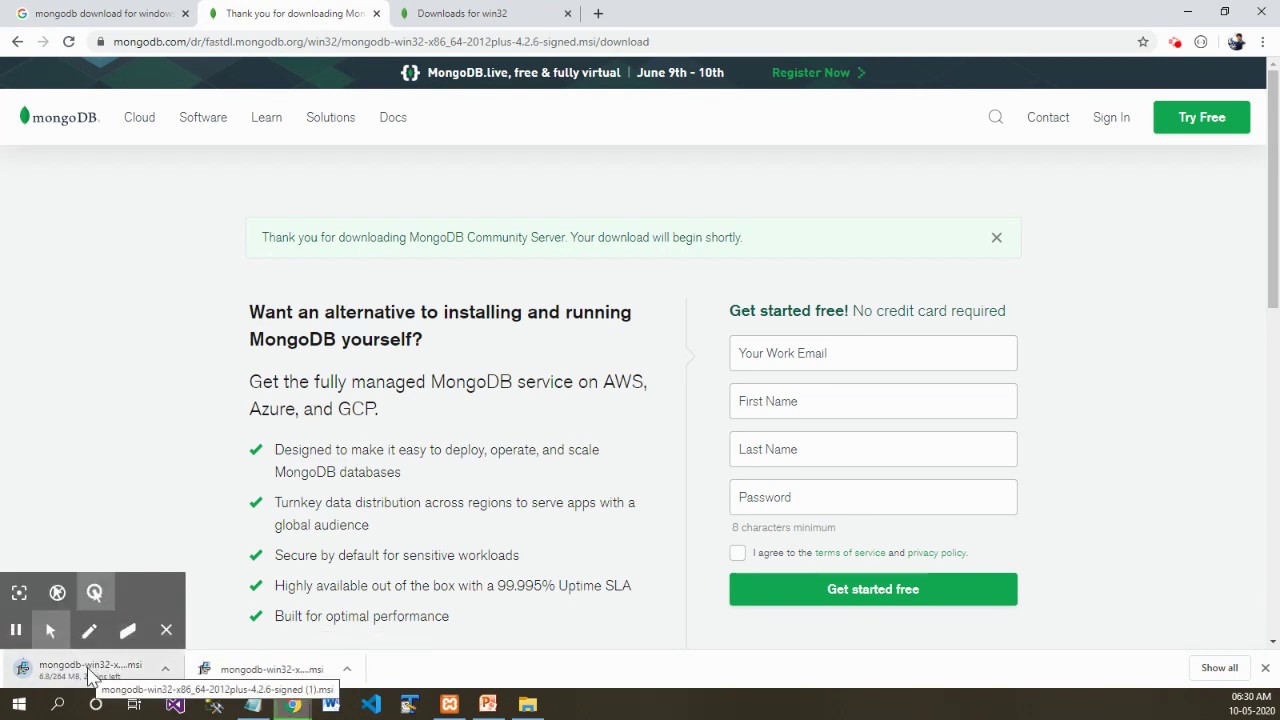Screen dimensions: 1280x720
Task: Open File Explorer from the taskbar
Action: 527,705
